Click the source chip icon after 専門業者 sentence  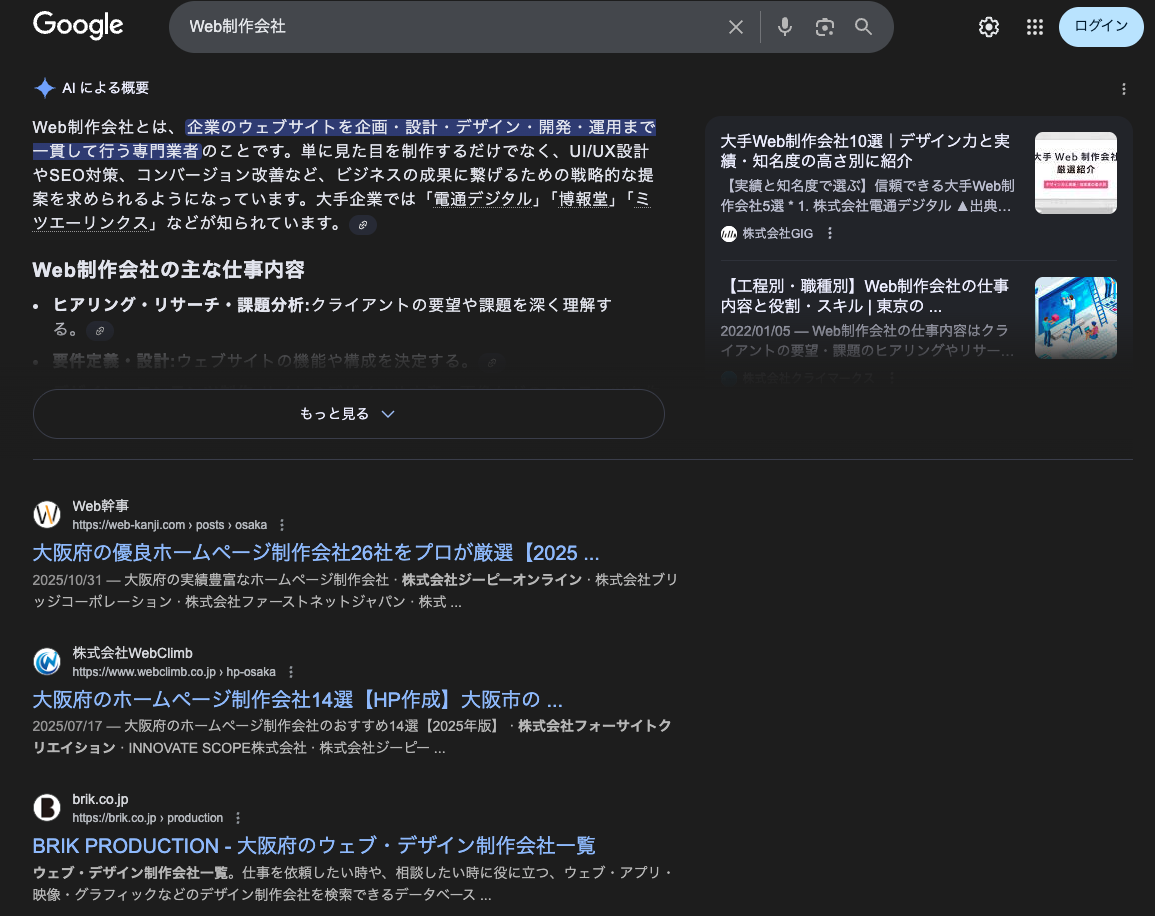coord(363,224)
